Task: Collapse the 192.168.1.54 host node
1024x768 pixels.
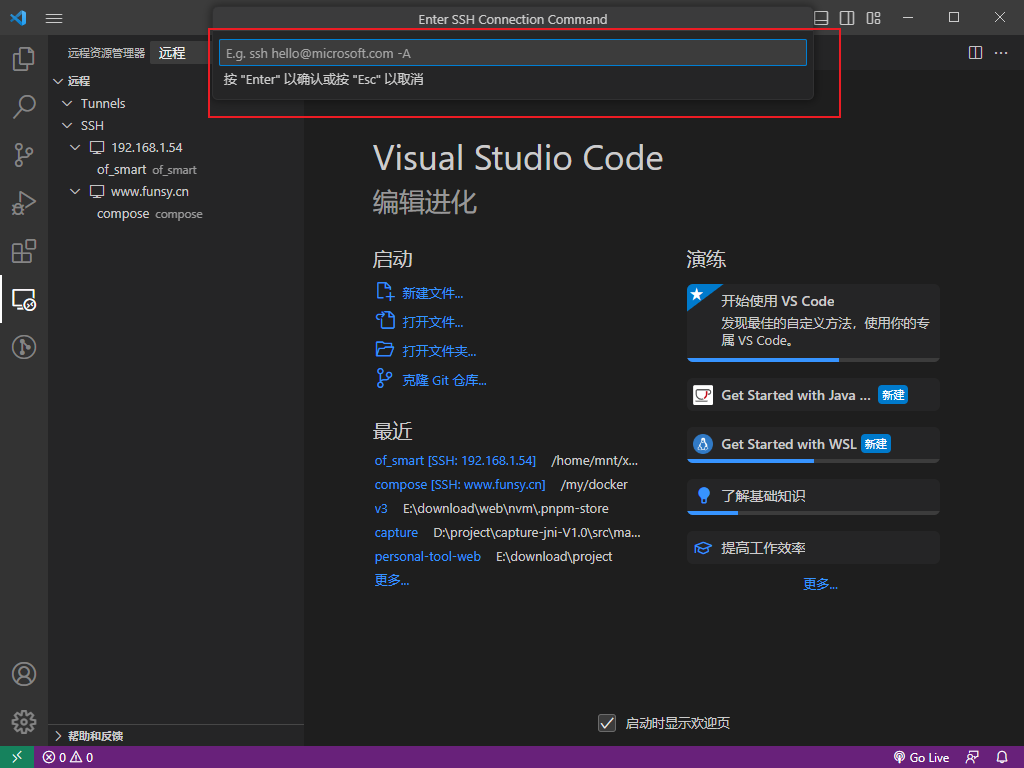Action: click(75, 148)
